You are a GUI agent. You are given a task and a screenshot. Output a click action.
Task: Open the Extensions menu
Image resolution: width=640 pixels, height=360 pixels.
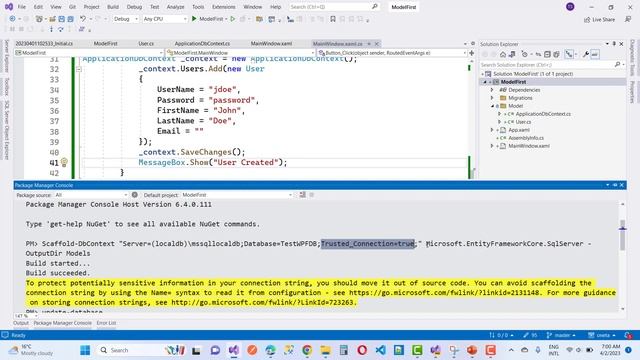224,7
